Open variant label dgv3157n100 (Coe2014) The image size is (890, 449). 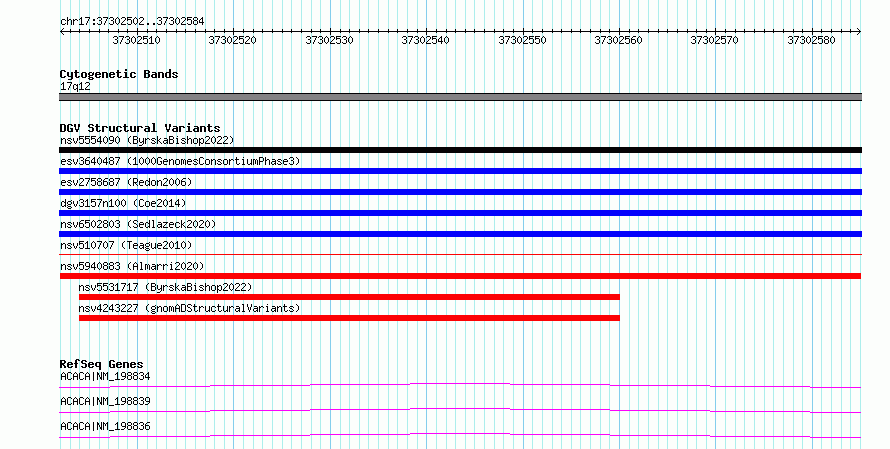(x=123, y=203)
